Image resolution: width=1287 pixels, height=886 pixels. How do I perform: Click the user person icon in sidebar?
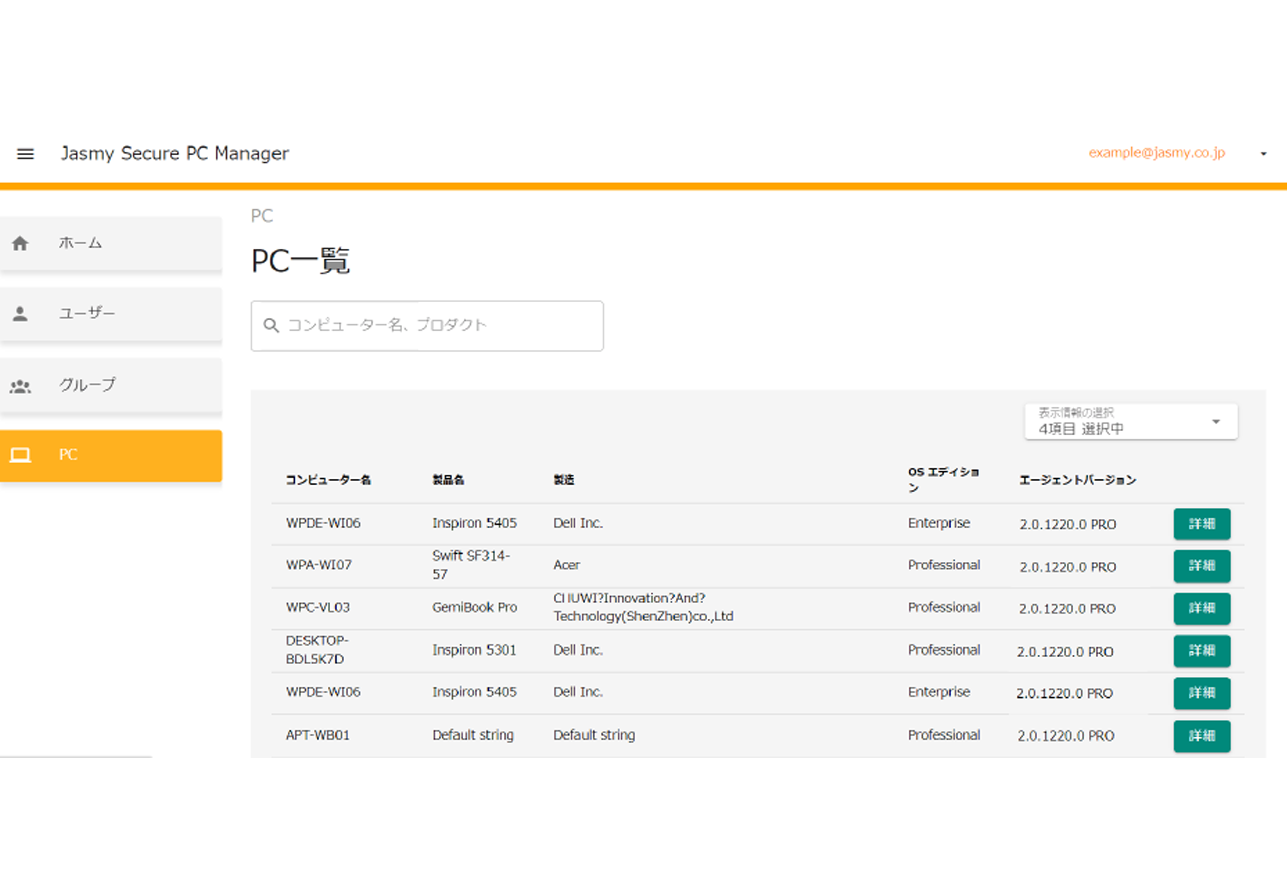[x=20, y=313]
